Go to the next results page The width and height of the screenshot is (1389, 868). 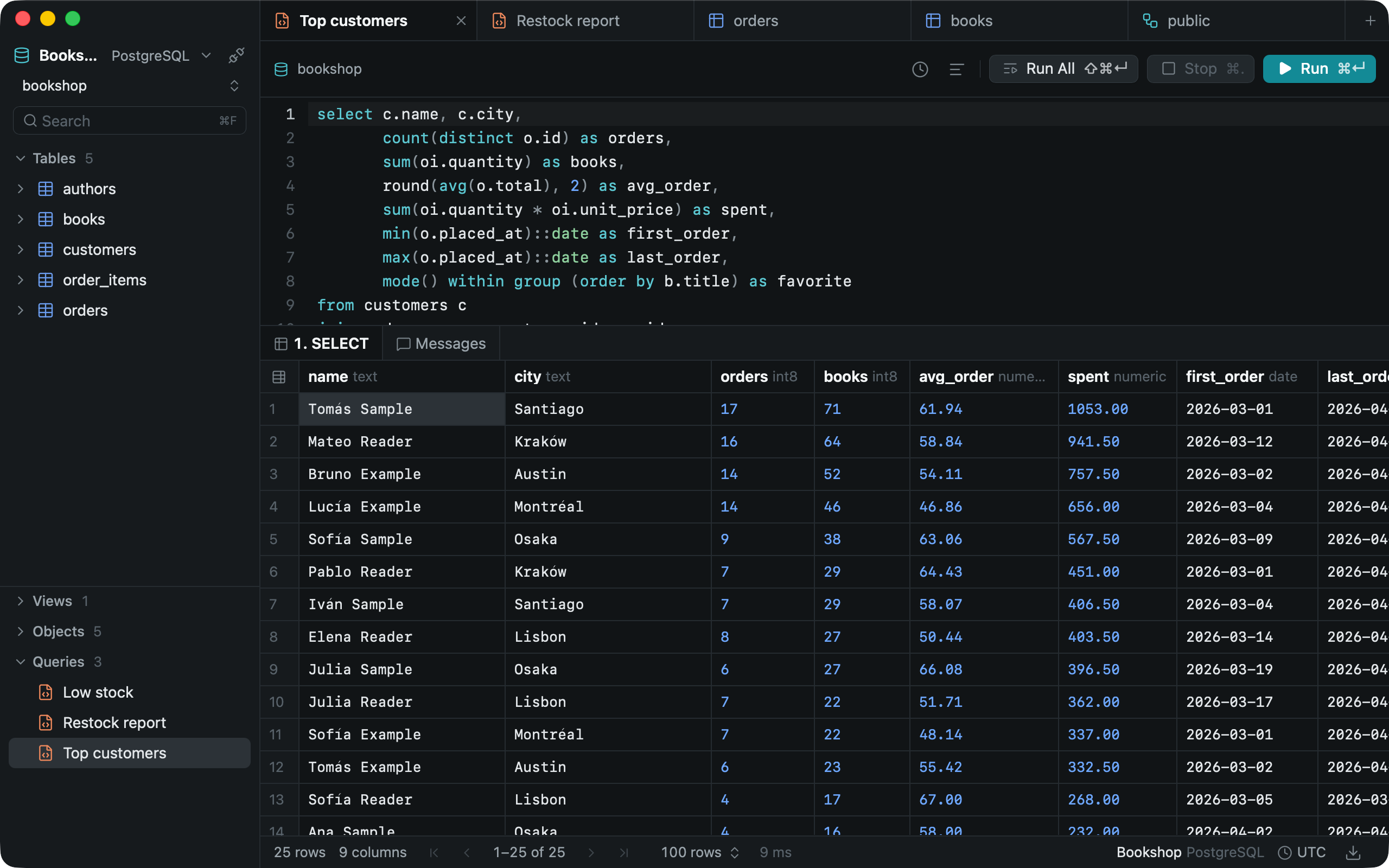point(591,852)
